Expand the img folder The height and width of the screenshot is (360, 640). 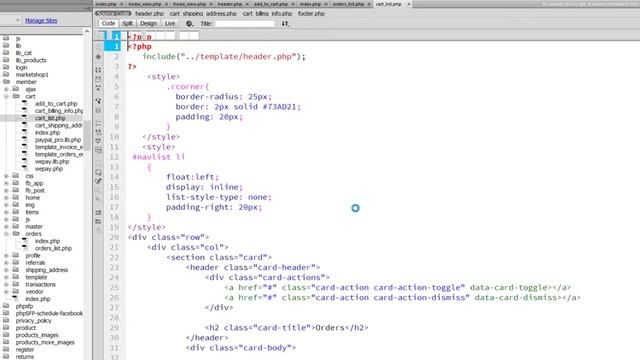6,205
